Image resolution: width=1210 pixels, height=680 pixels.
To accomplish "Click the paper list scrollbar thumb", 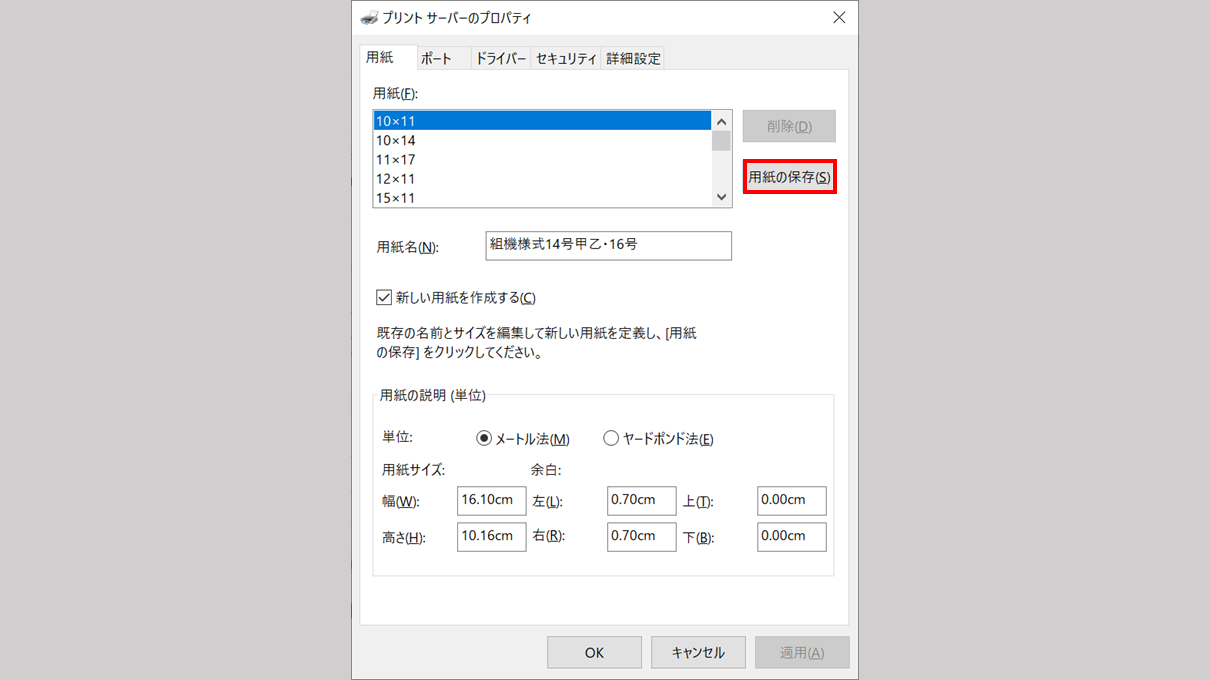I will tap(721, 140).
